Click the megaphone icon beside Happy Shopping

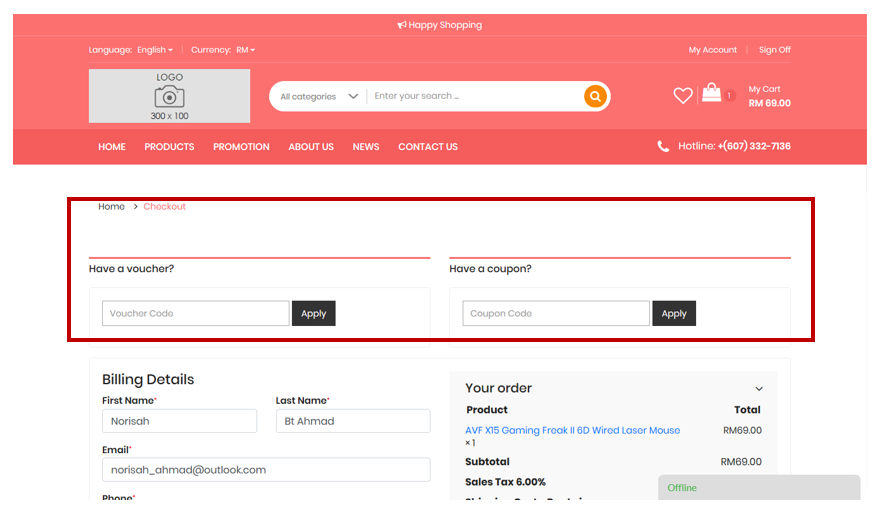tap(402, 25)
